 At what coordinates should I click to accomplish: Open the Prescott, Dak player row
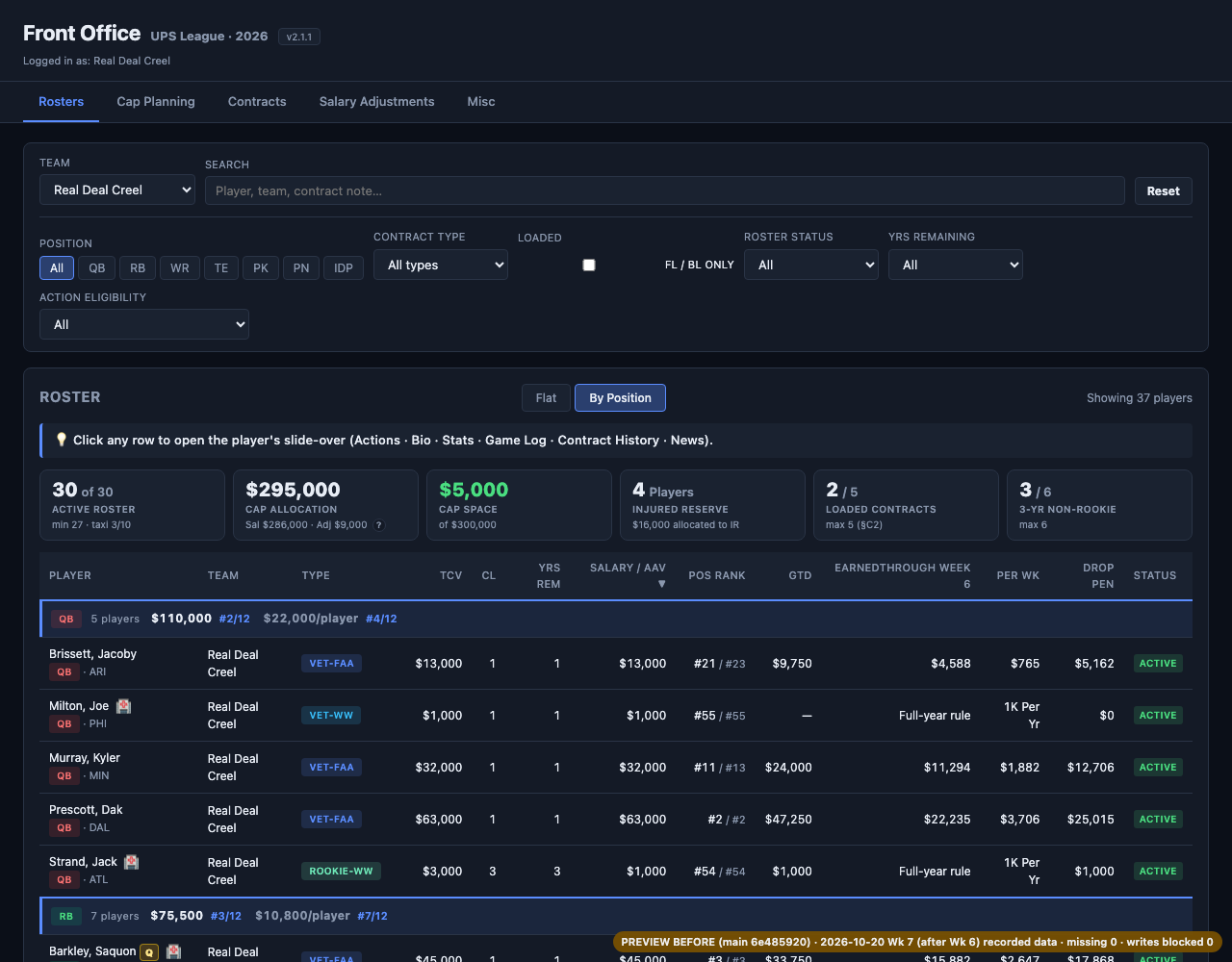point(616,819)
